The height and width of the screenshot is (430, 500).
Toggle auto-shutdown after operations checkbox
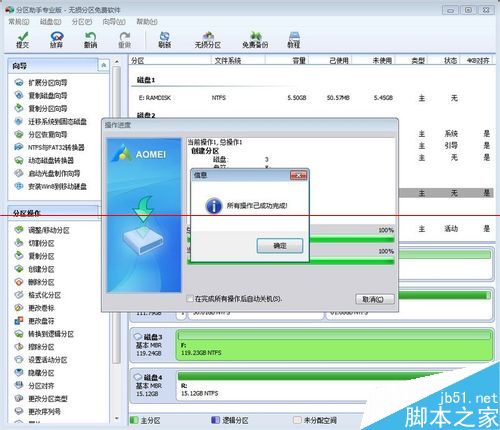(x=190, y=299)
